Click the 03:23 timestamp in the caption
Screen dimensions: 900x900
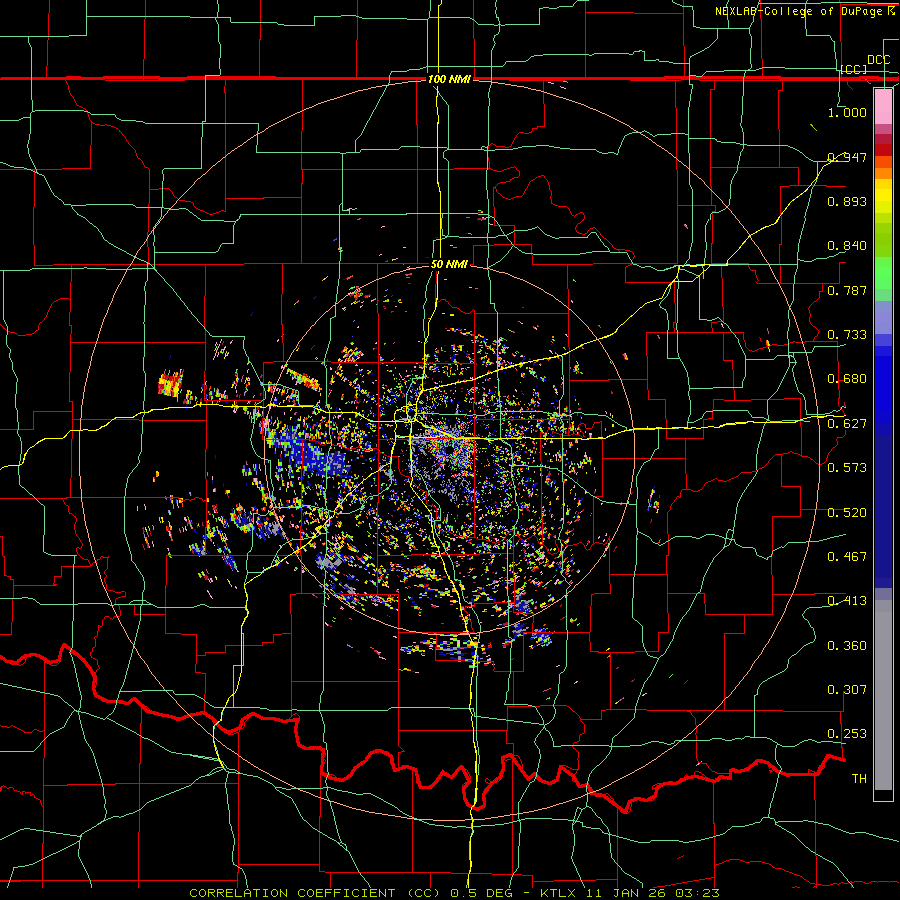click(695, 893)
